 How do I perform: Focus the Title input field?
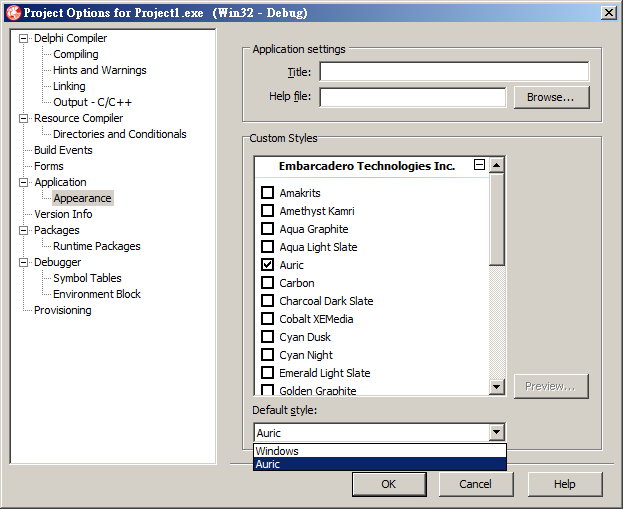point(454,72)
